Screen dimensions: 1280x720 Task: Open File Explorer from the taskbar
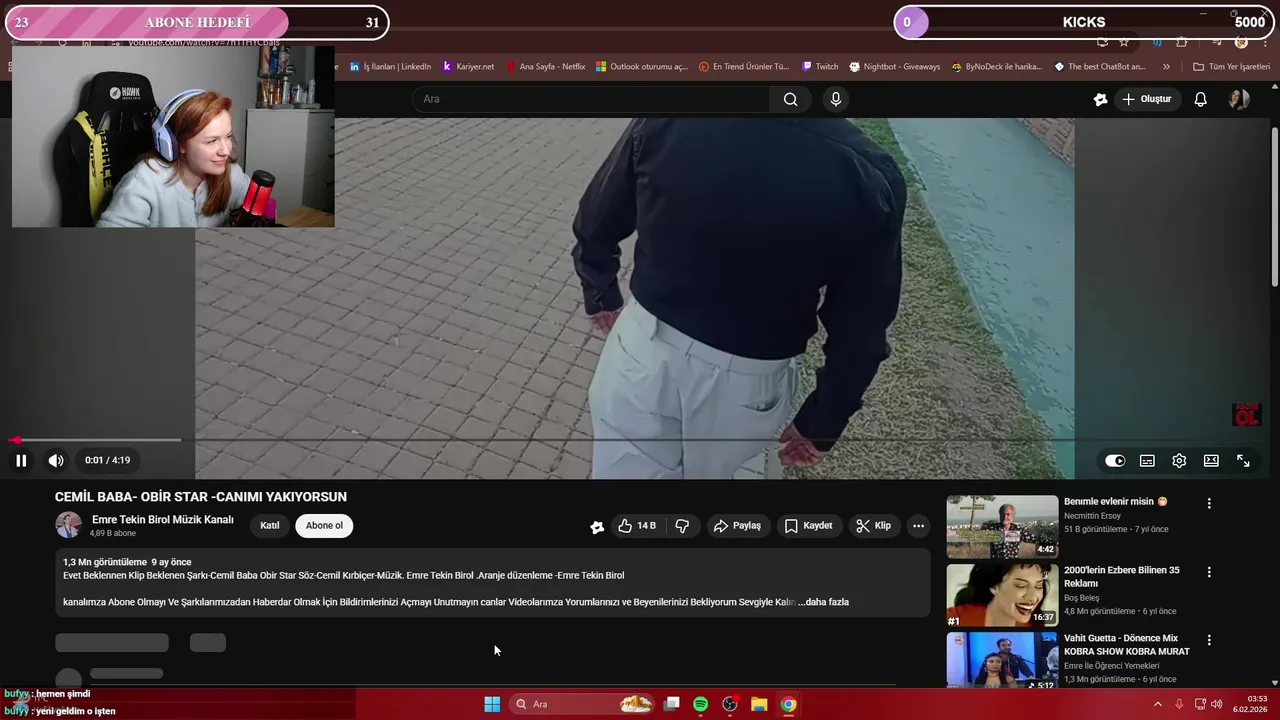[x=759, y=704]
